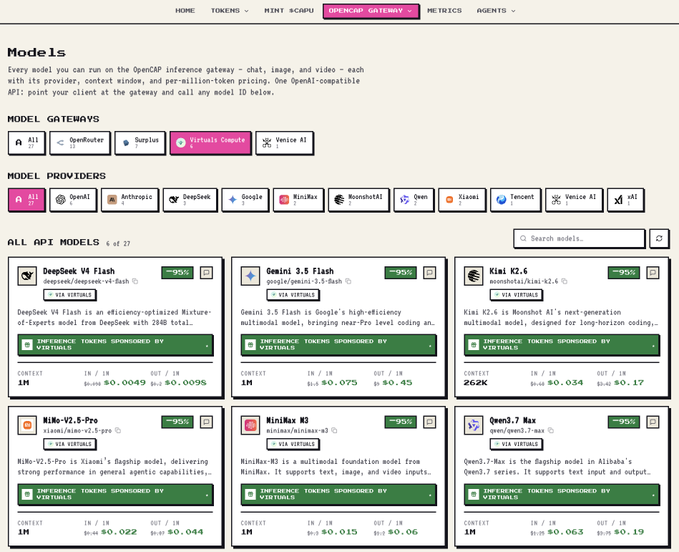
Task: Copy the qwen/qwen3.7-max model ID
Action: point(551,431)
